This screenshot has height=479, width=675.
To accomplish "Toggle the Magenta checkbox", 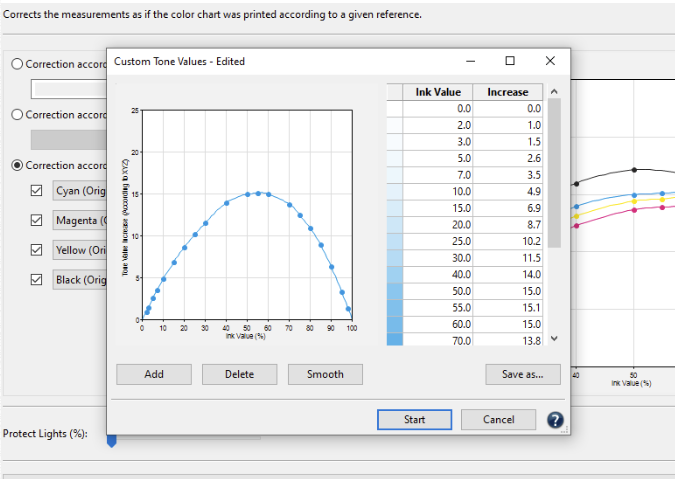I will (x=37, y=220).
